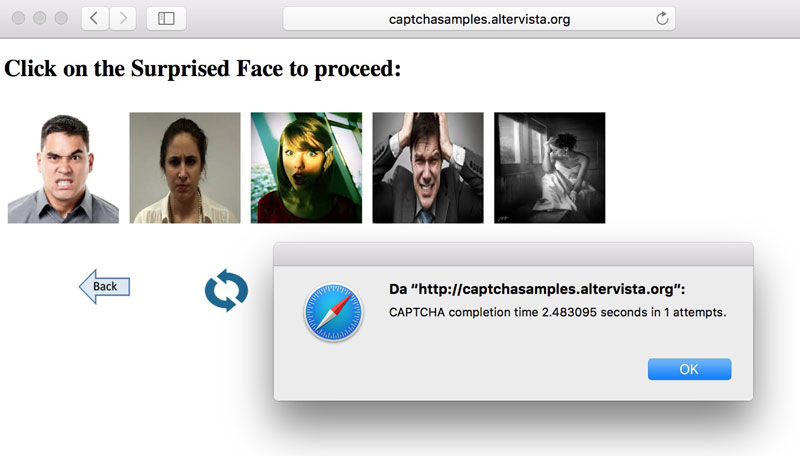
Task: Select the angry man gritting his teeth
Action: click(x=63, y=168)
